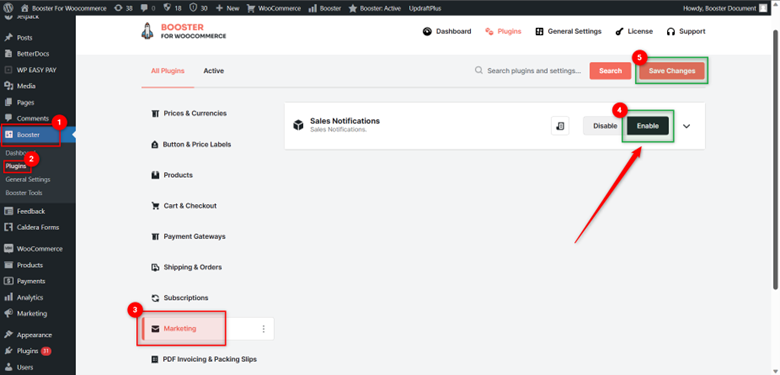
Task: Open Caldera Forms in the sidebar
Action: point(38,227)
